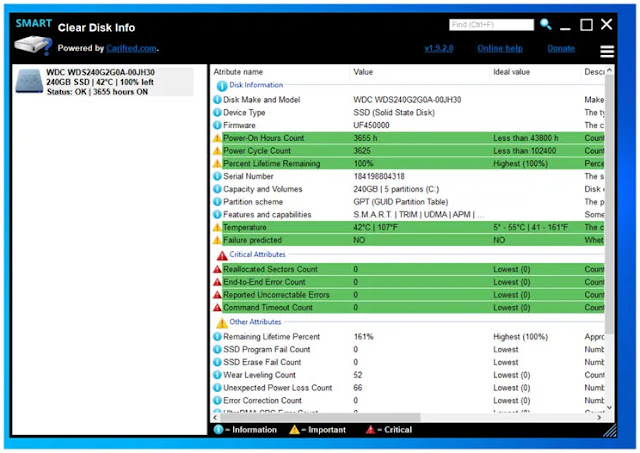Click warning icon beside Power-On Hours Count

coord(217,138)
